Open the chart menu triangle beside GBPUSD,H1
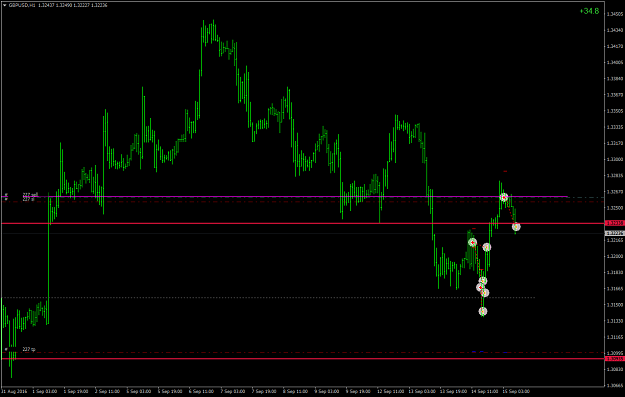This screenshot has height=397, width=625. [4, 5]
